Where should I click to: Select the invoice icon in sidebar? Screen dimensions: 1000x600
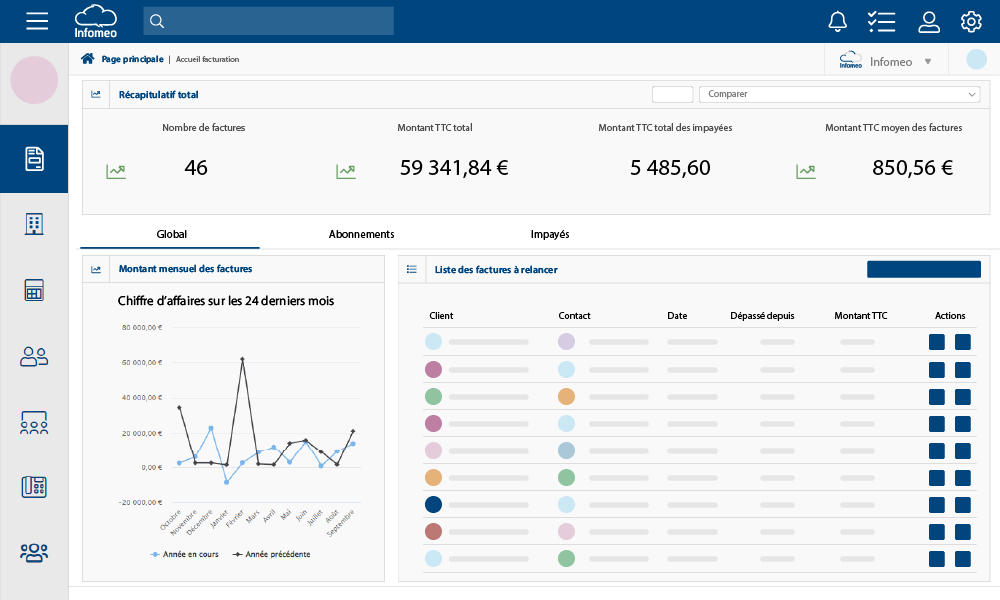(34, 159)
